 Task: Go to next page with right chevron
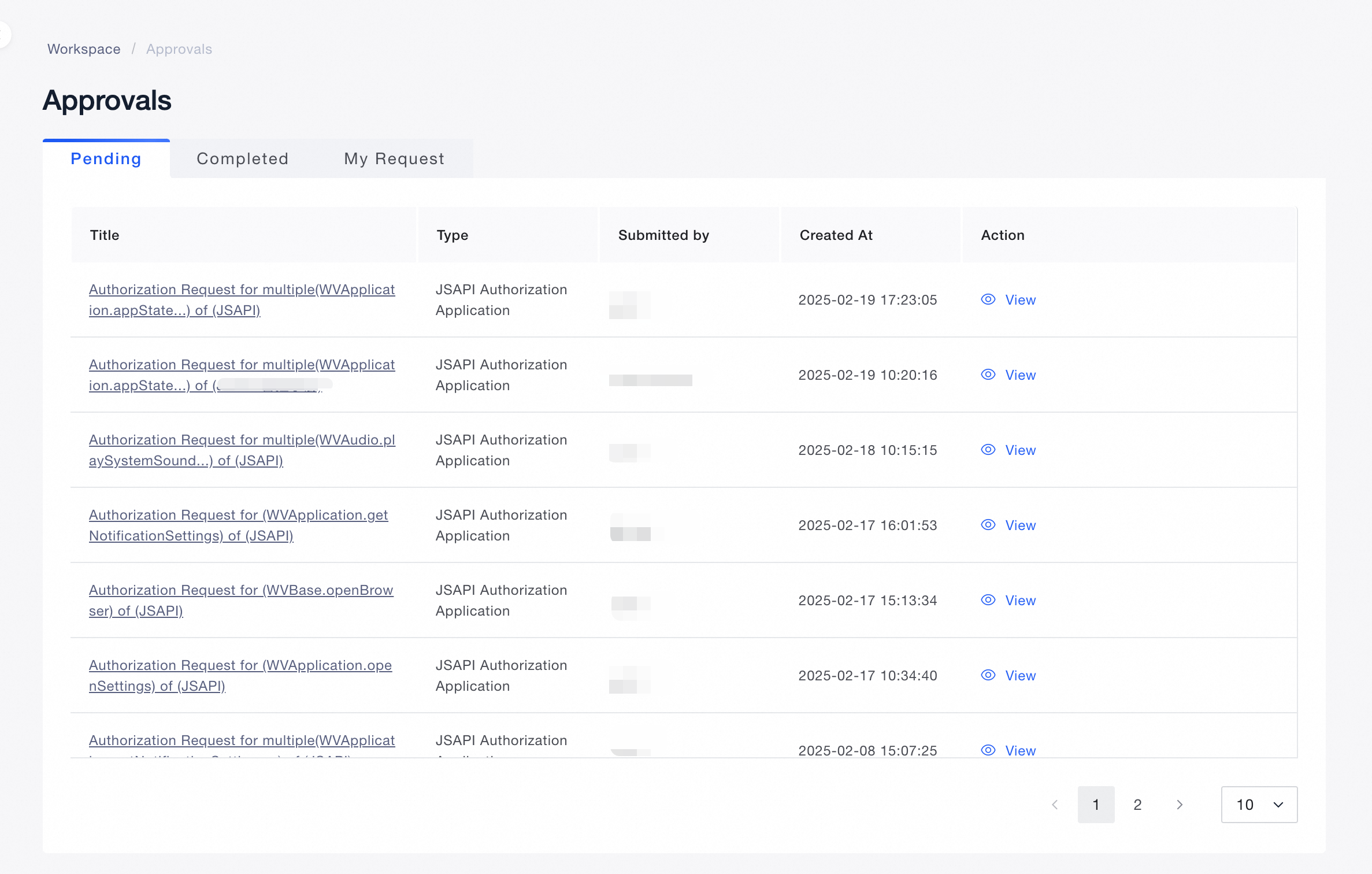tap(1180, 805)
